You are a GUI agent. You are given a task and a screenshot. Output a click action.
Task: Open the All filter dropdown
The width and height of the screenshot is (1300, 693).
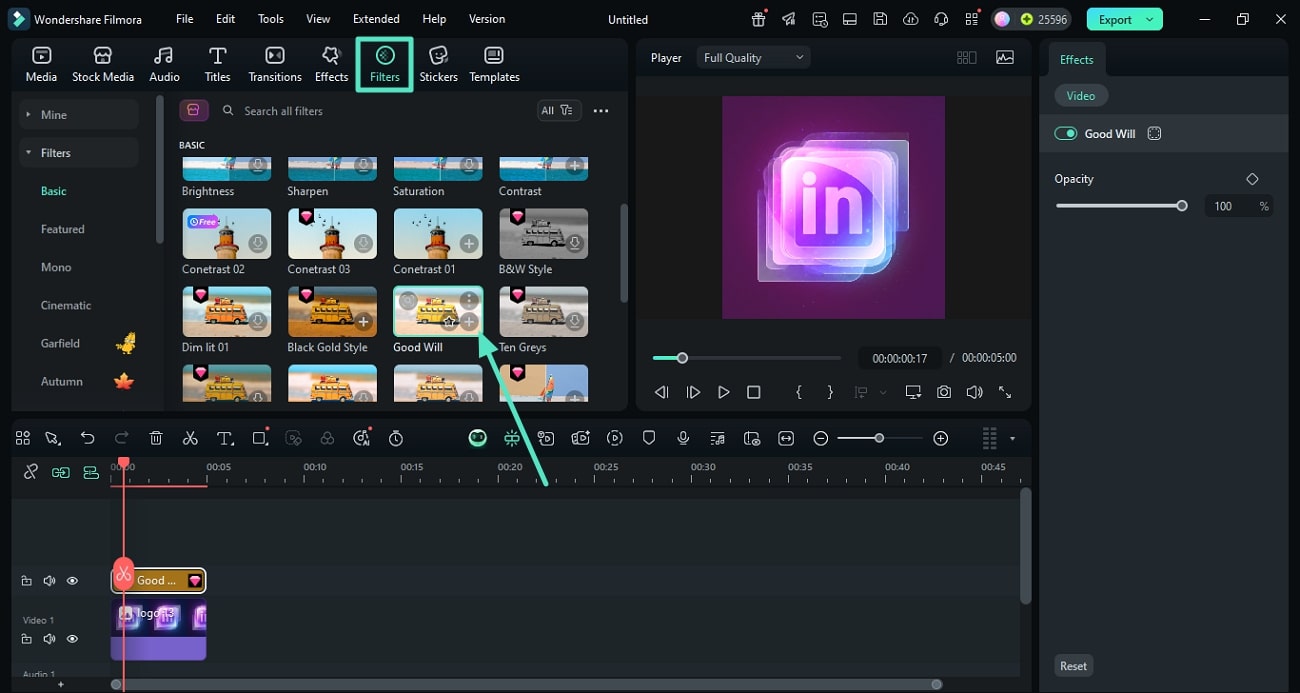point(558,111)
